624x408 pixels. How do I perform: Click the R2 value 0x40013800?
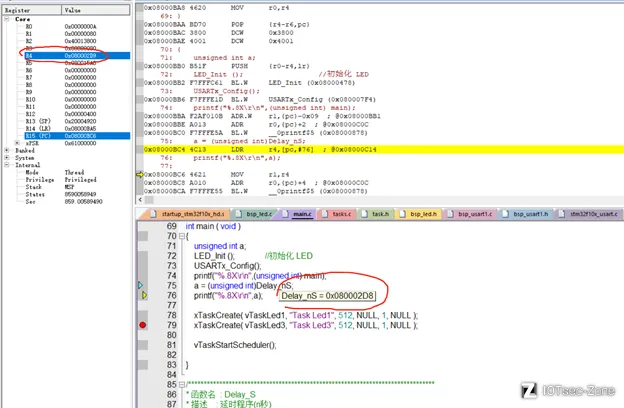80,41
